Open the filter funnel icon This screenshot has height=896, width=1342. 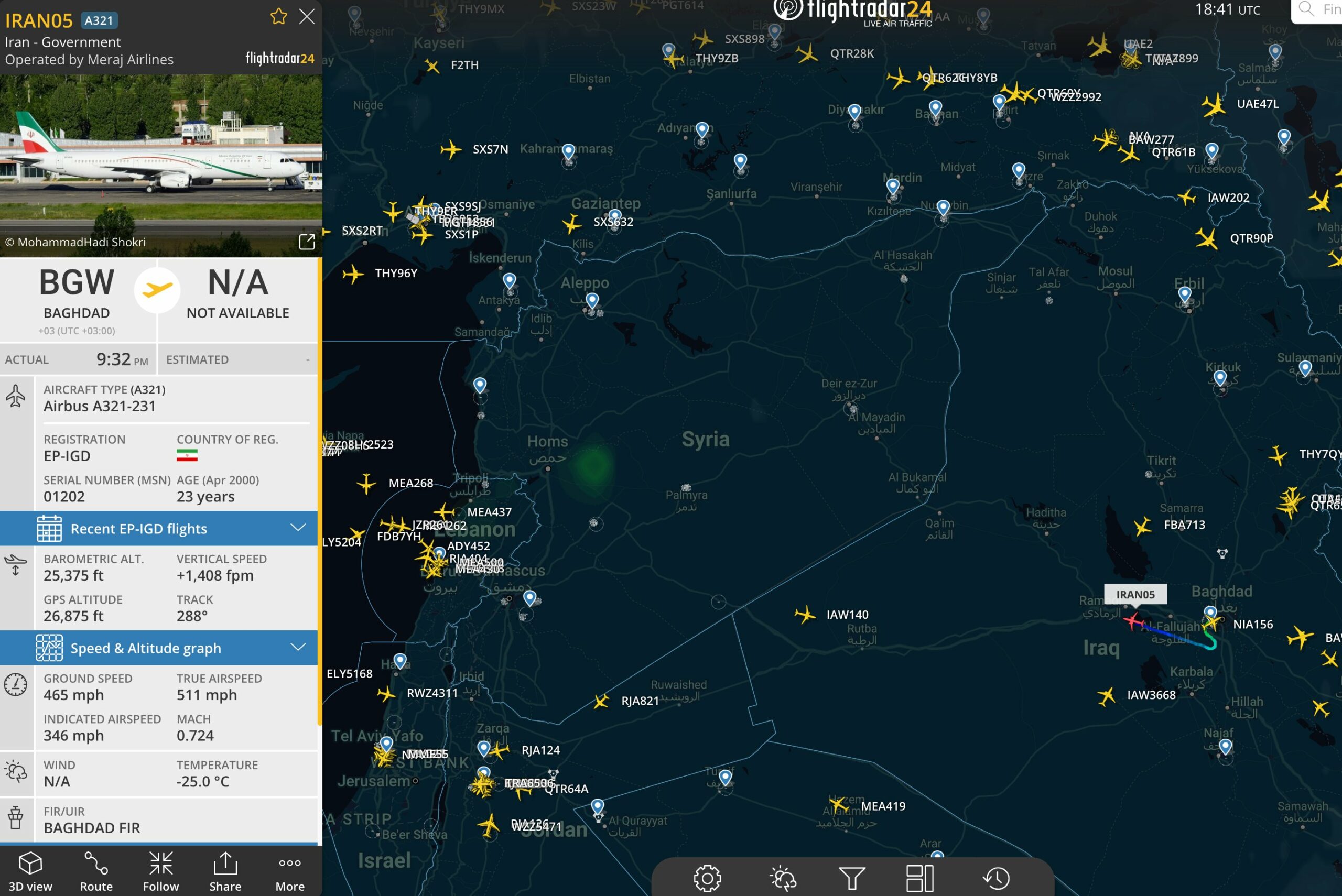pos(852,878)
